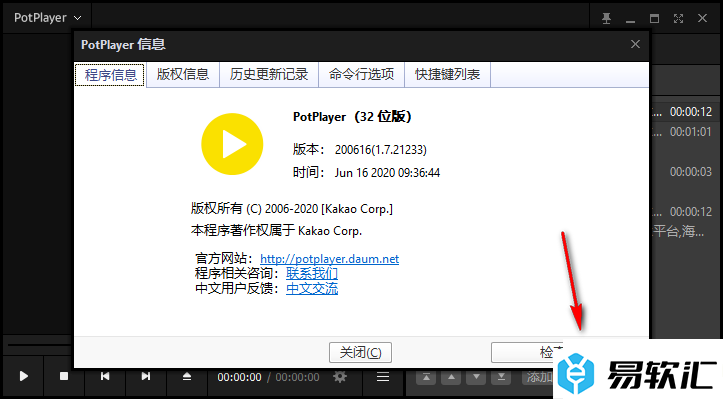Skip to the previous track
This screenshot has width=723, height=399.
coord(105,376)
